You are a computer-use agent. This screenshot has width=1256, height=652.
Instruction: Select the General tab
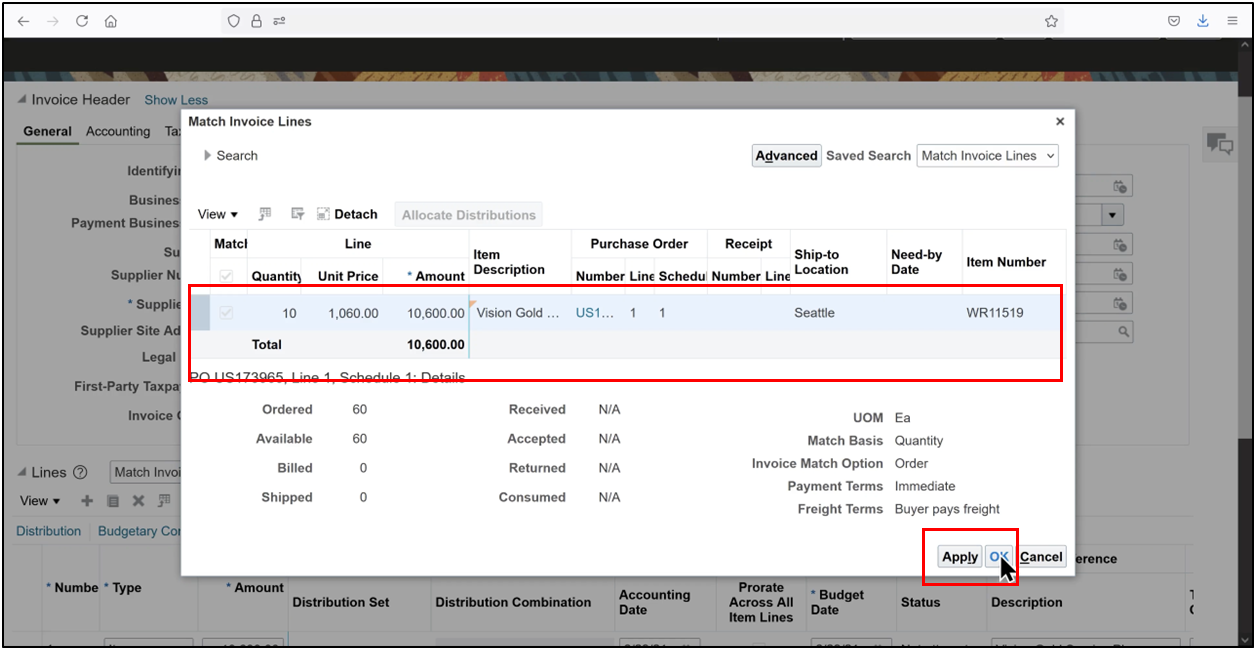[x=47, y=131]
